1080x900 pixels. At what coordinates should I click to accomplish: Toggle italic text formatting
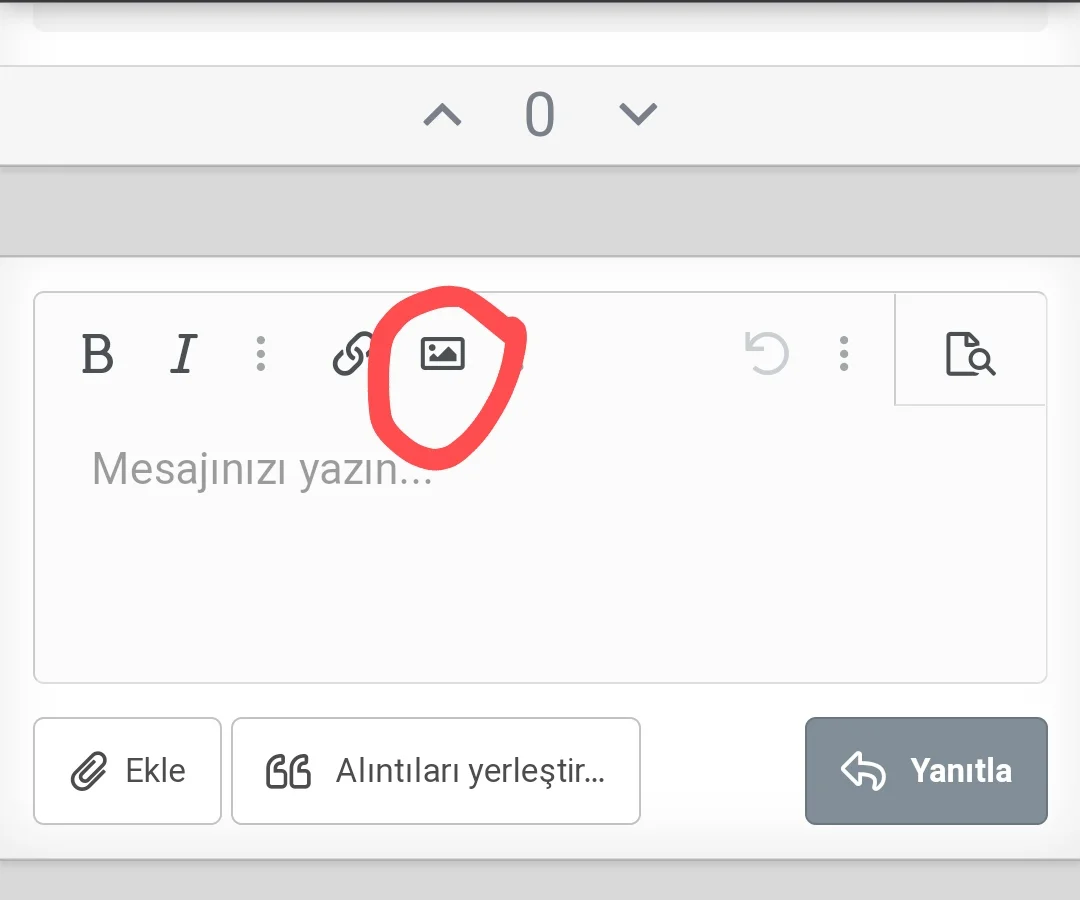pyautogui.click(x=182, y=354)
